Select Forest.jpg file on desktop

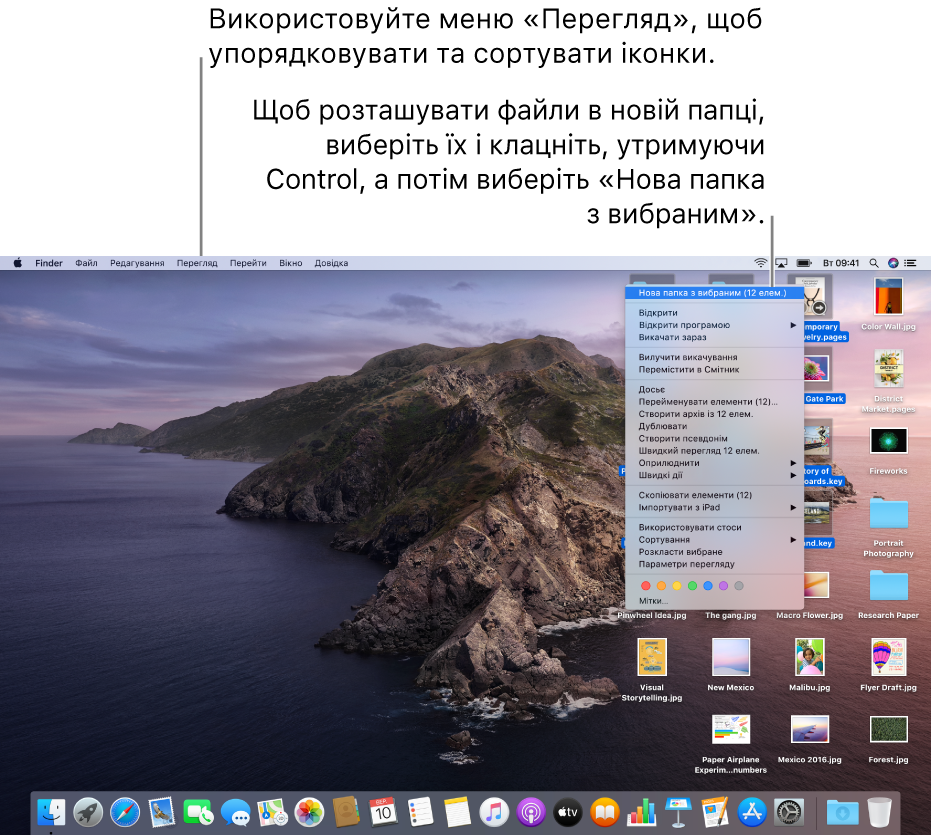point(888,739)
